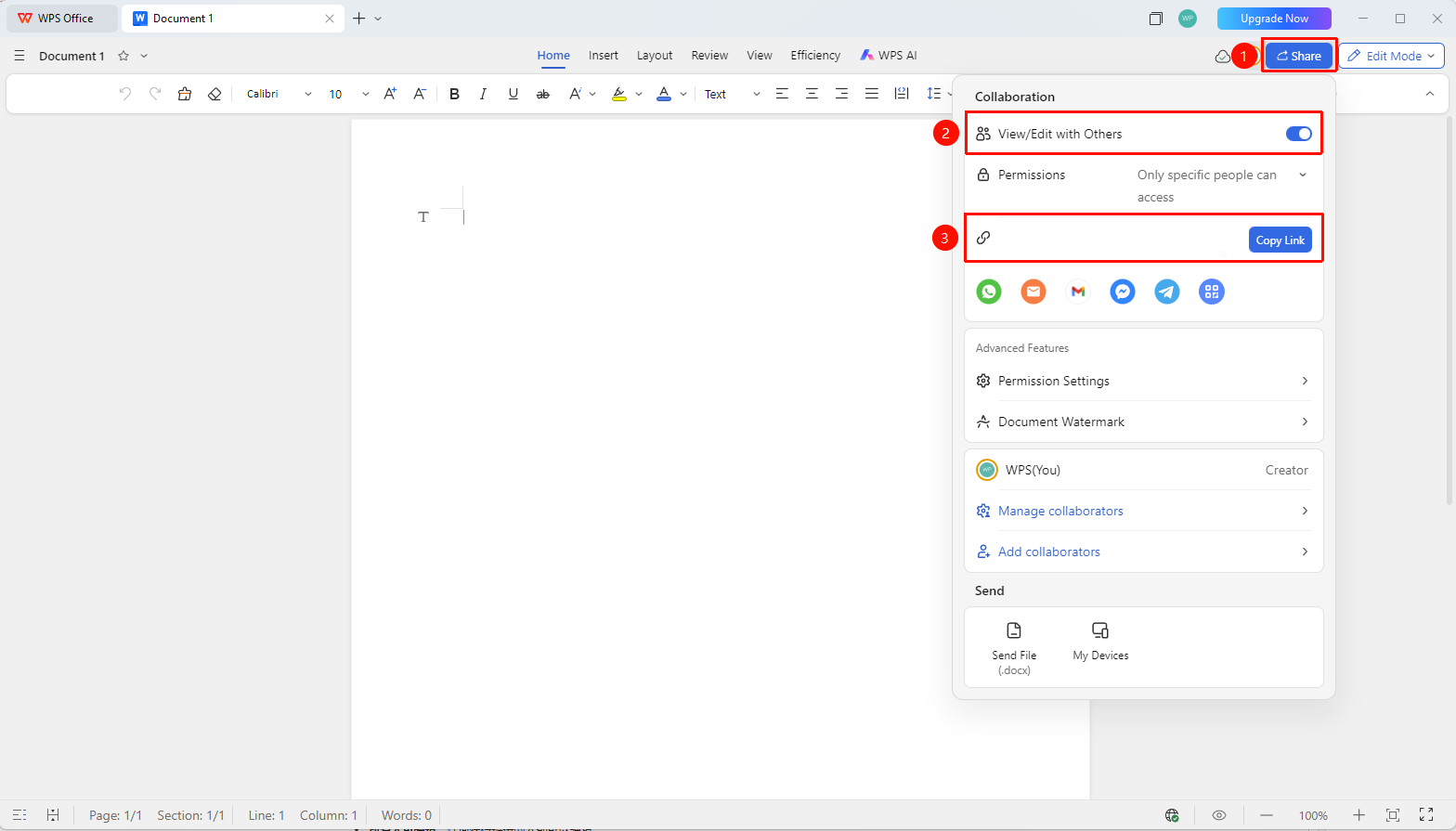Increase font size with A+ icon
Screen dimensions: 1456x831
point(390,94)
